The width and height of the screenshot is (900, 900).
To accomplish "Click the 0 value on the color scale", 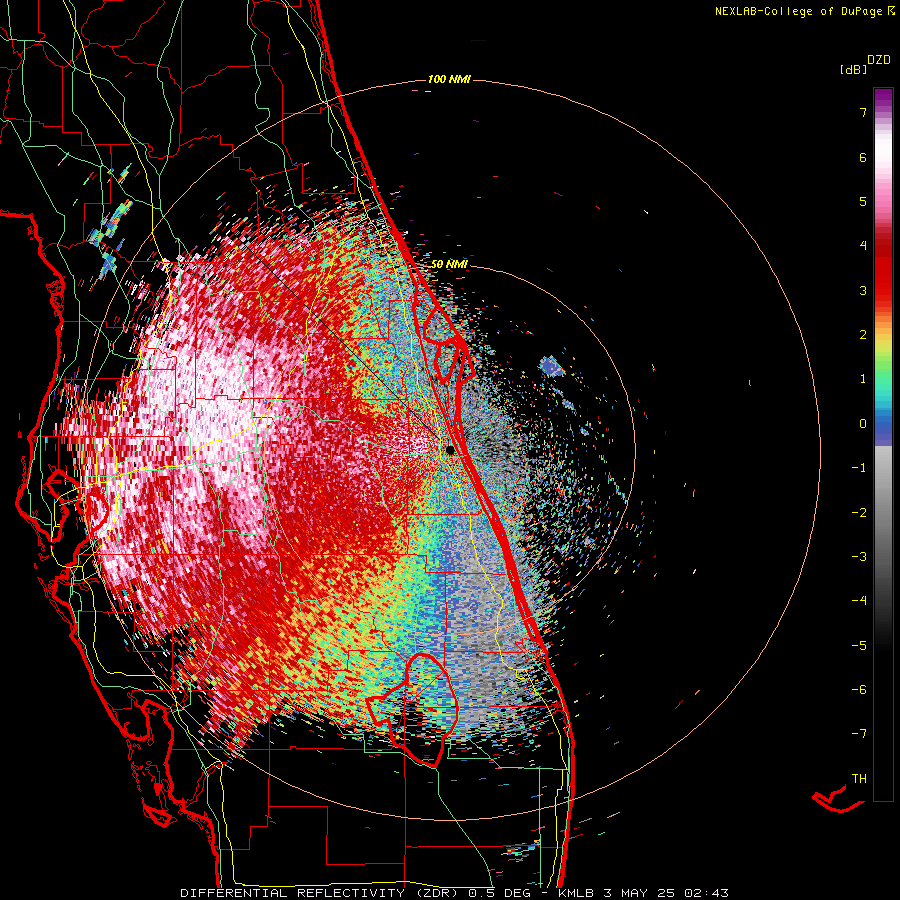I will click(863, 424).
